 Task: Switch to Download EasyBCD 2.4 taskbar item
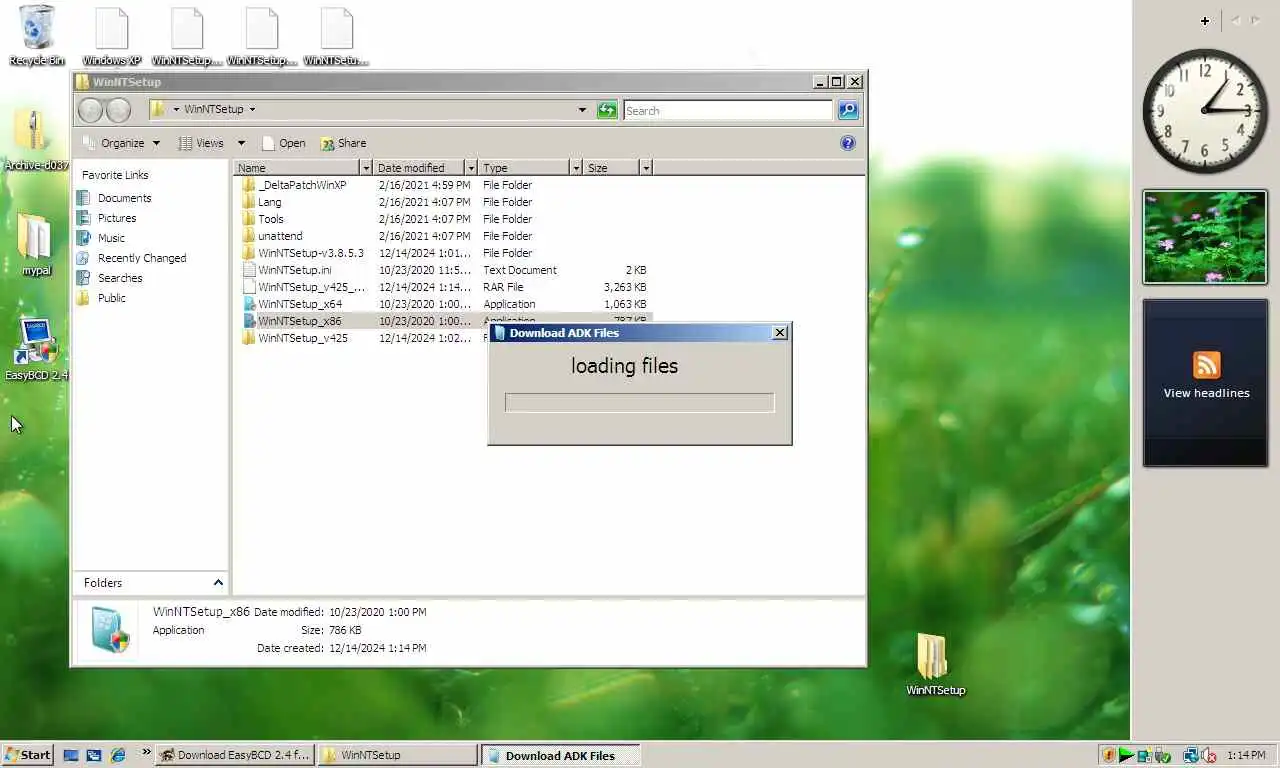click(235, 755)
